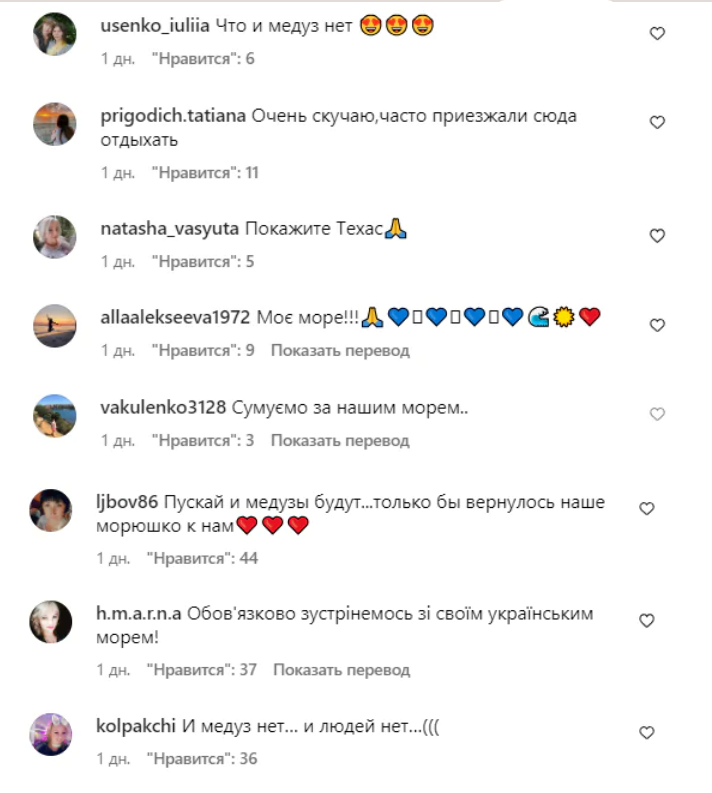
Task: View 11 likes on prigodich.tatiana comment
Action: pos(205,173)
